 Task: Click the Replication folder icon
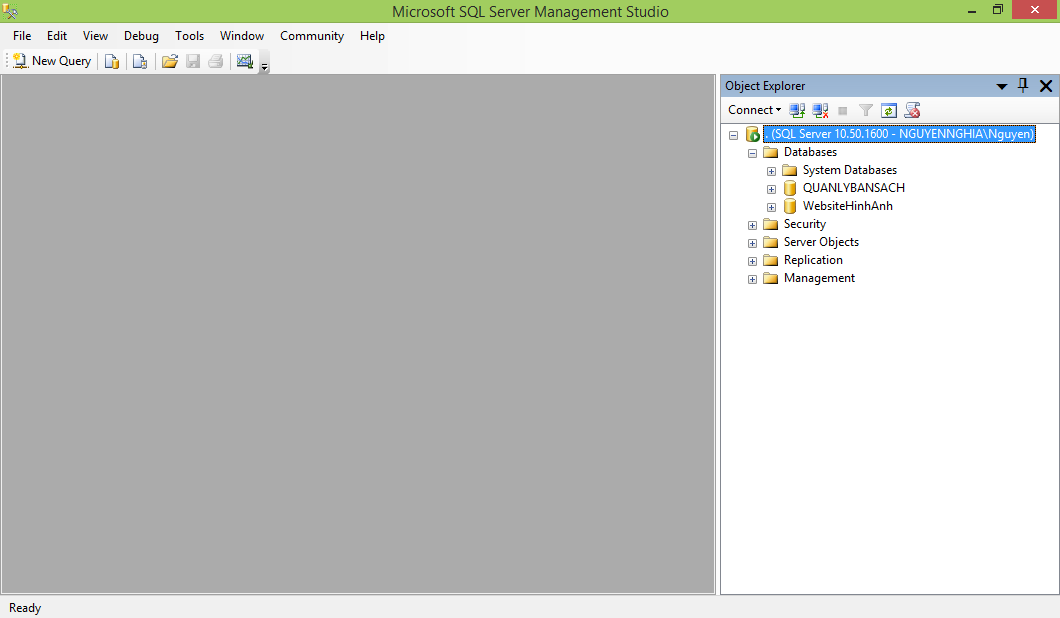[x=771, y=260]
